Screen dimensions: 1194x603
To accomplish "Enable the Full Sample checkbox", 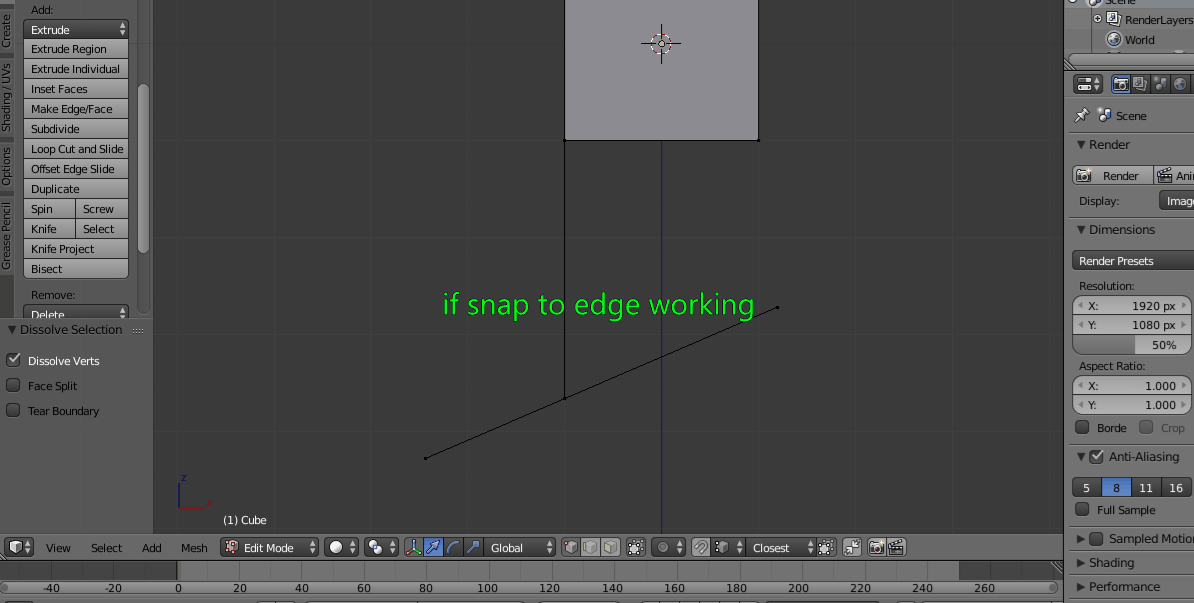I will (1082, 509).
